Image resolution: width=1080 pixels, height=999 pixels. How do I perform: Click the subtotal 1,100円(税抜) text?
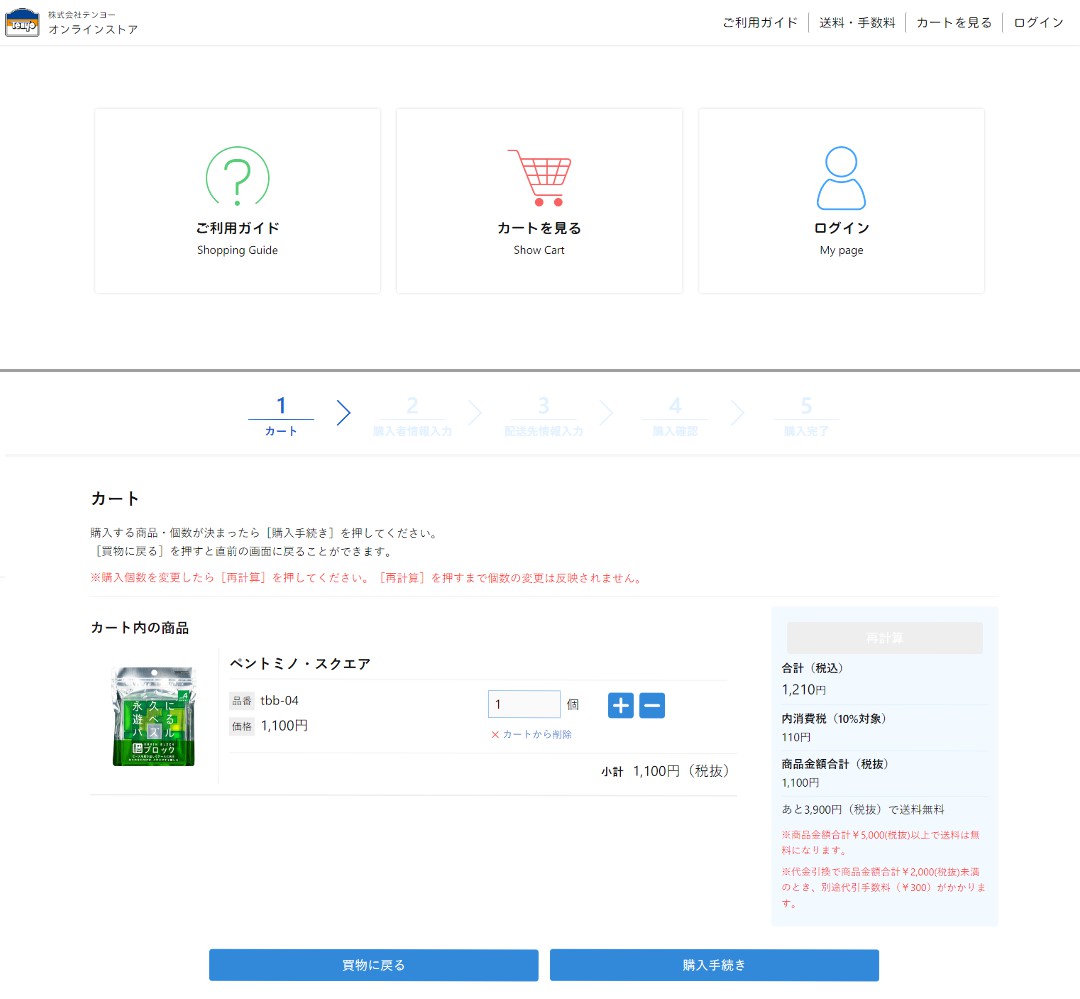coord(681,771)
